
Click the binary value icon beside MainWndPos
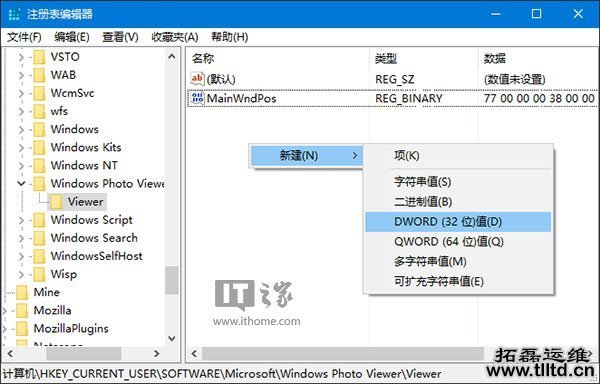197,98
